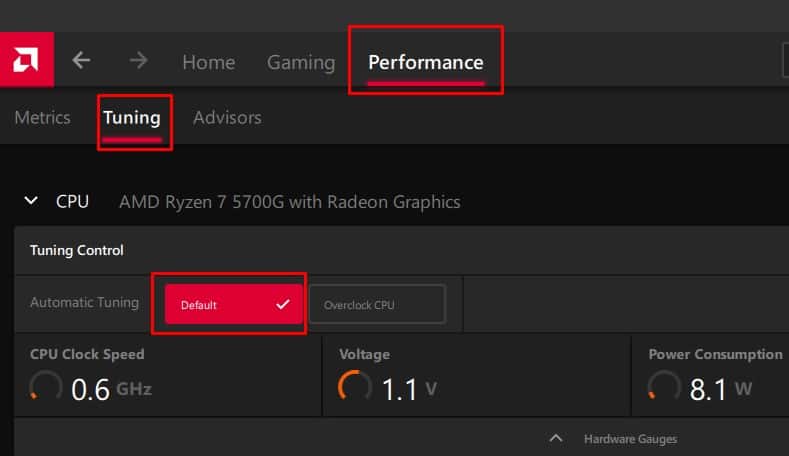Click the AMD Ryzen 7 5700G text
Viewport: 789px width, 456px height.
[x=290, y=202]
